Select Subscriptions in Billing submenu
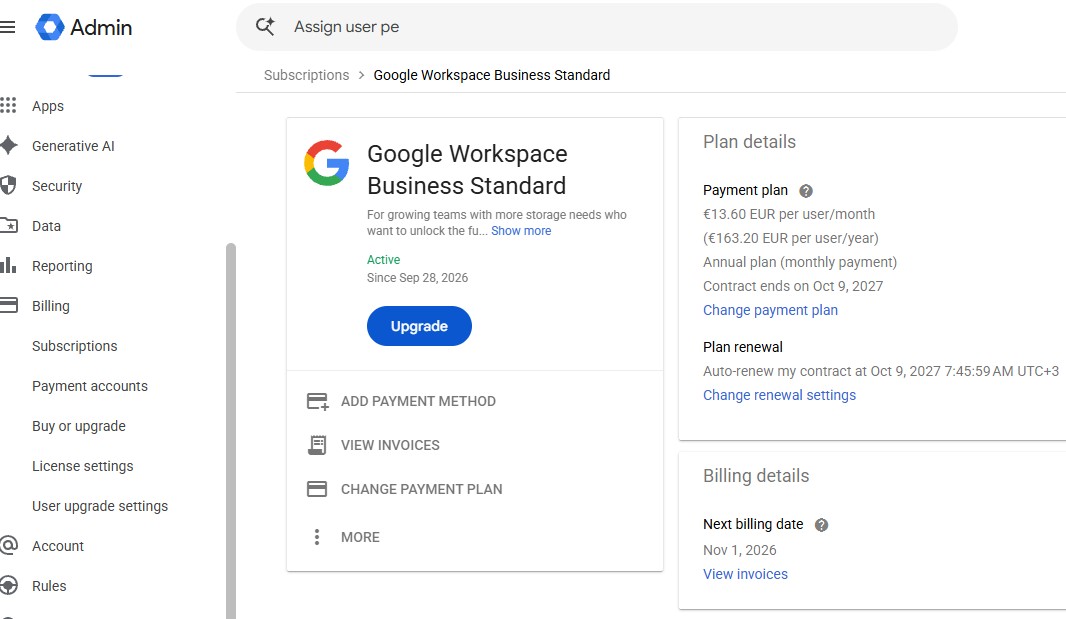 click(x=75, y=346)
